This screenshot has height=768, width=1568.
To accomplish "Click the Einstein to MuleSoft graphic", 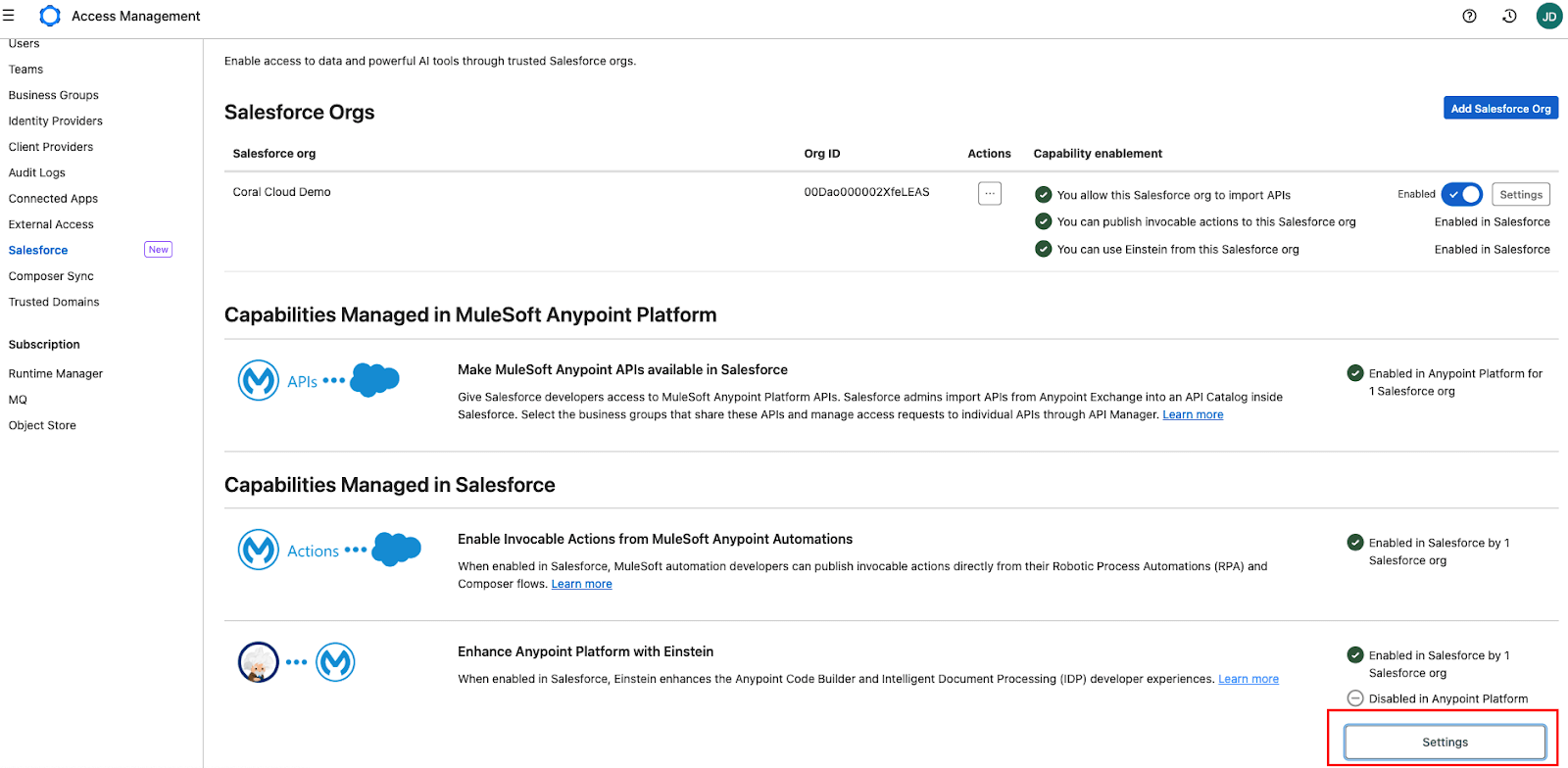I will coord(296,662).
